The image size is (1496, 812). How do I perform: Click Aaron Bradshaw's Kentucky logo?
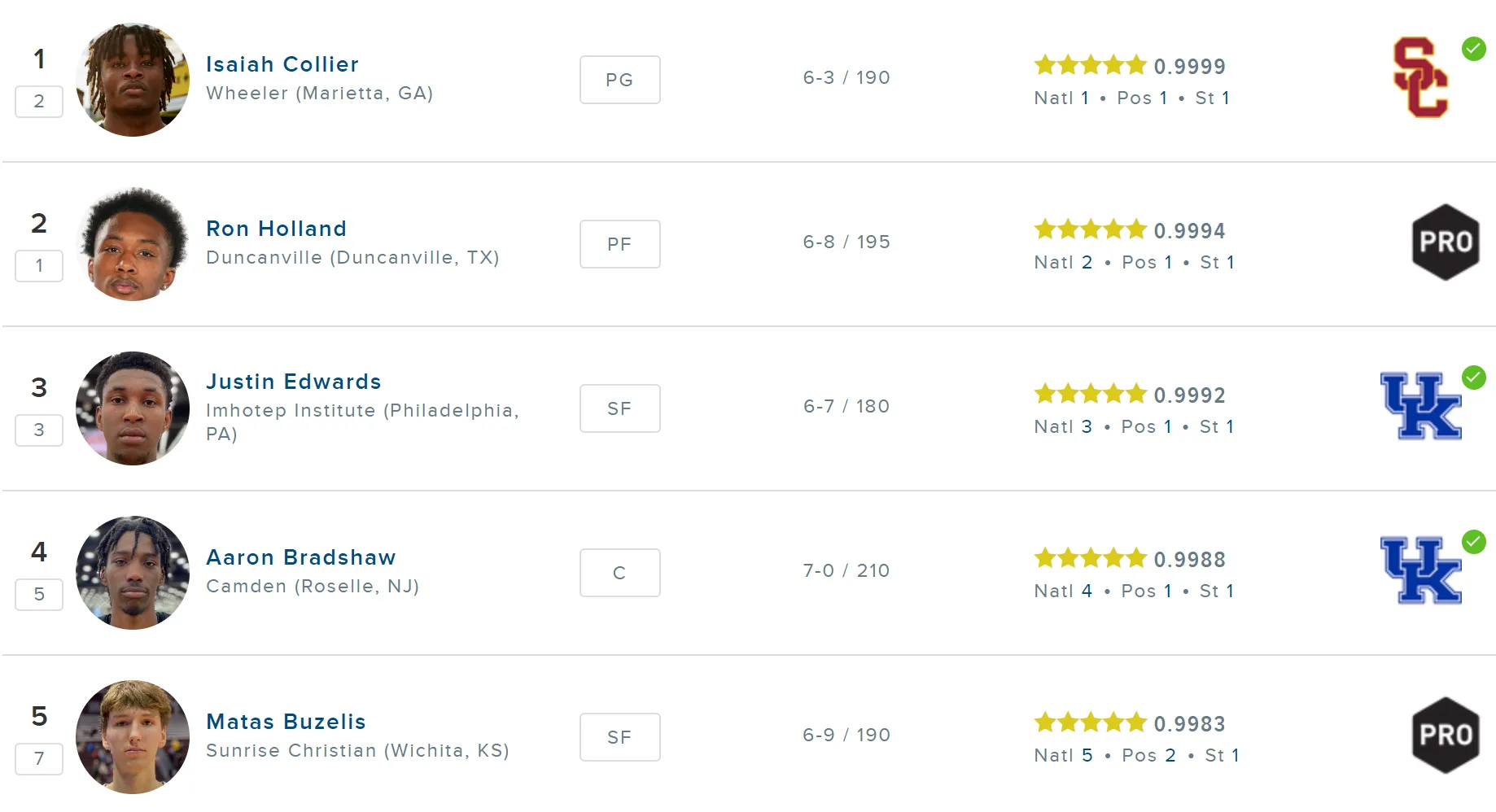click(x=1421, y=570)
